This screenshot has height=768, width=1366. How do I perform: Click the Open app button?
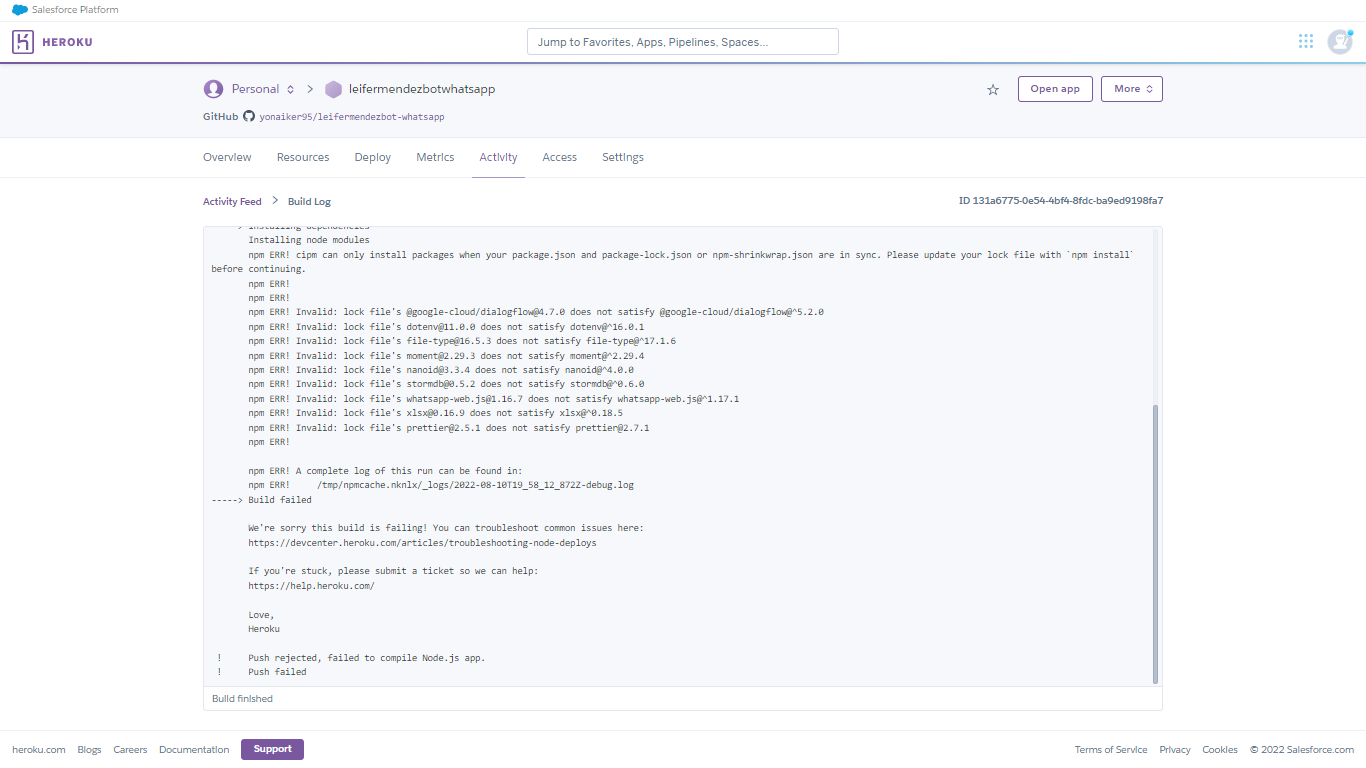tap(1055, 89)
